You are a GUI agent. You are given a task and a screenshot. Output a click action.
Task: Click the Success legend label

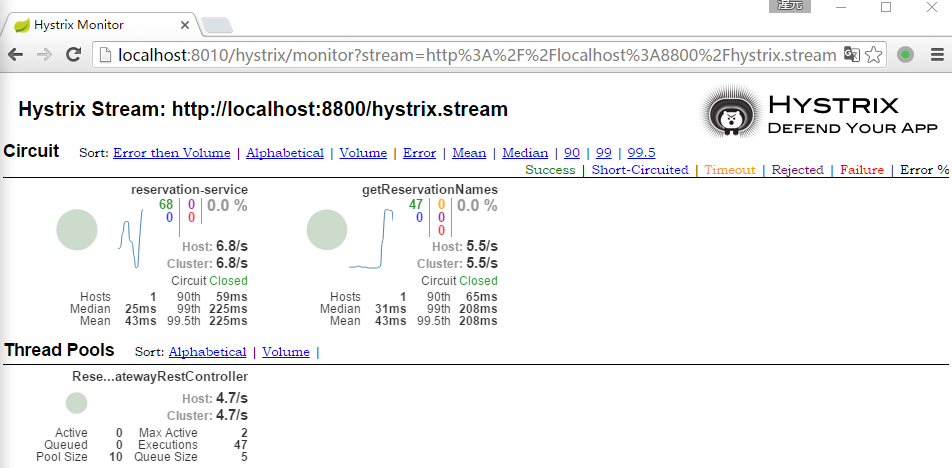(550, 170)
